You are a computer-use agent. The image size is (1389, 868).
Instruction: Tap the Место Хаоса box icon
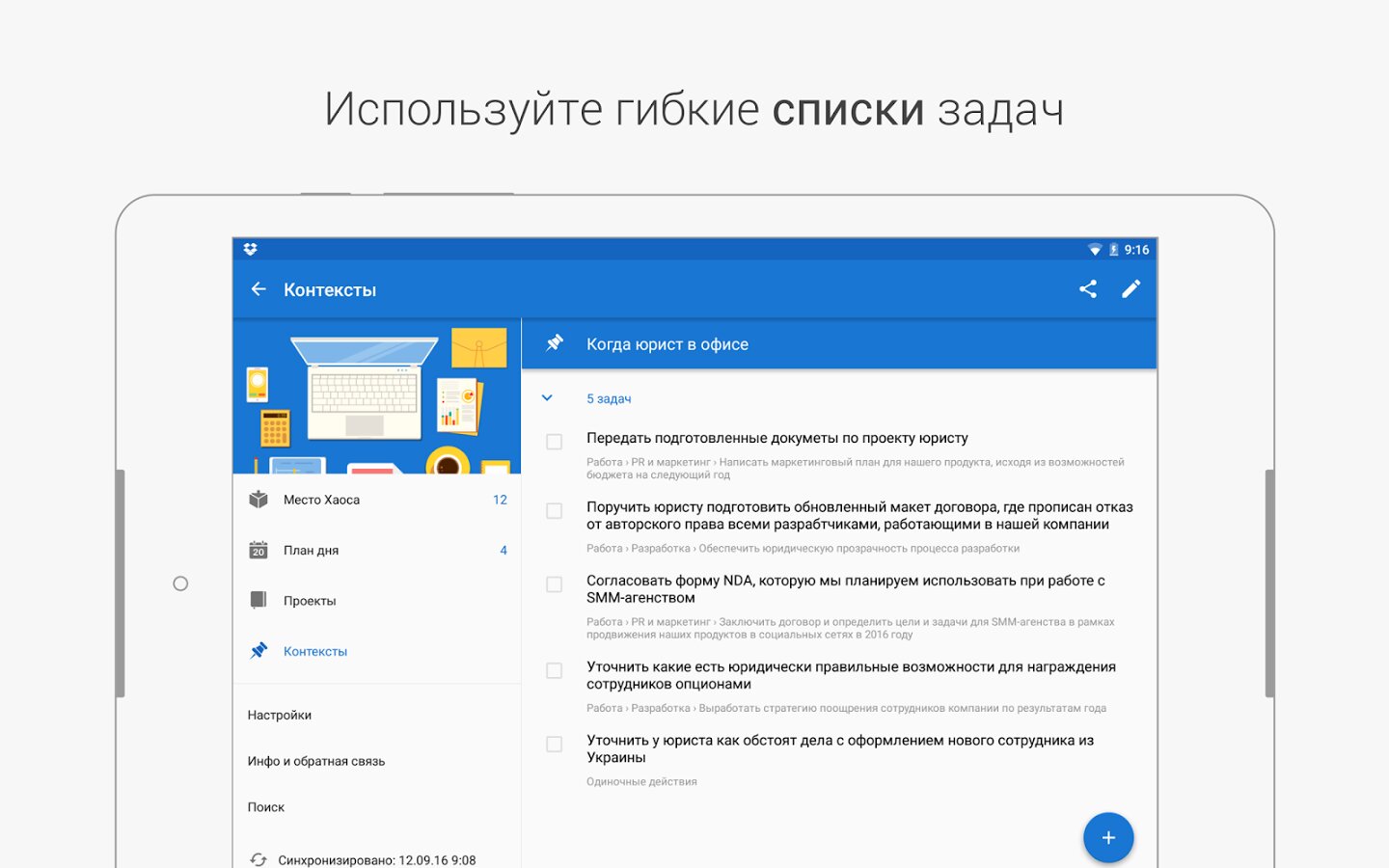coord(259,500)
